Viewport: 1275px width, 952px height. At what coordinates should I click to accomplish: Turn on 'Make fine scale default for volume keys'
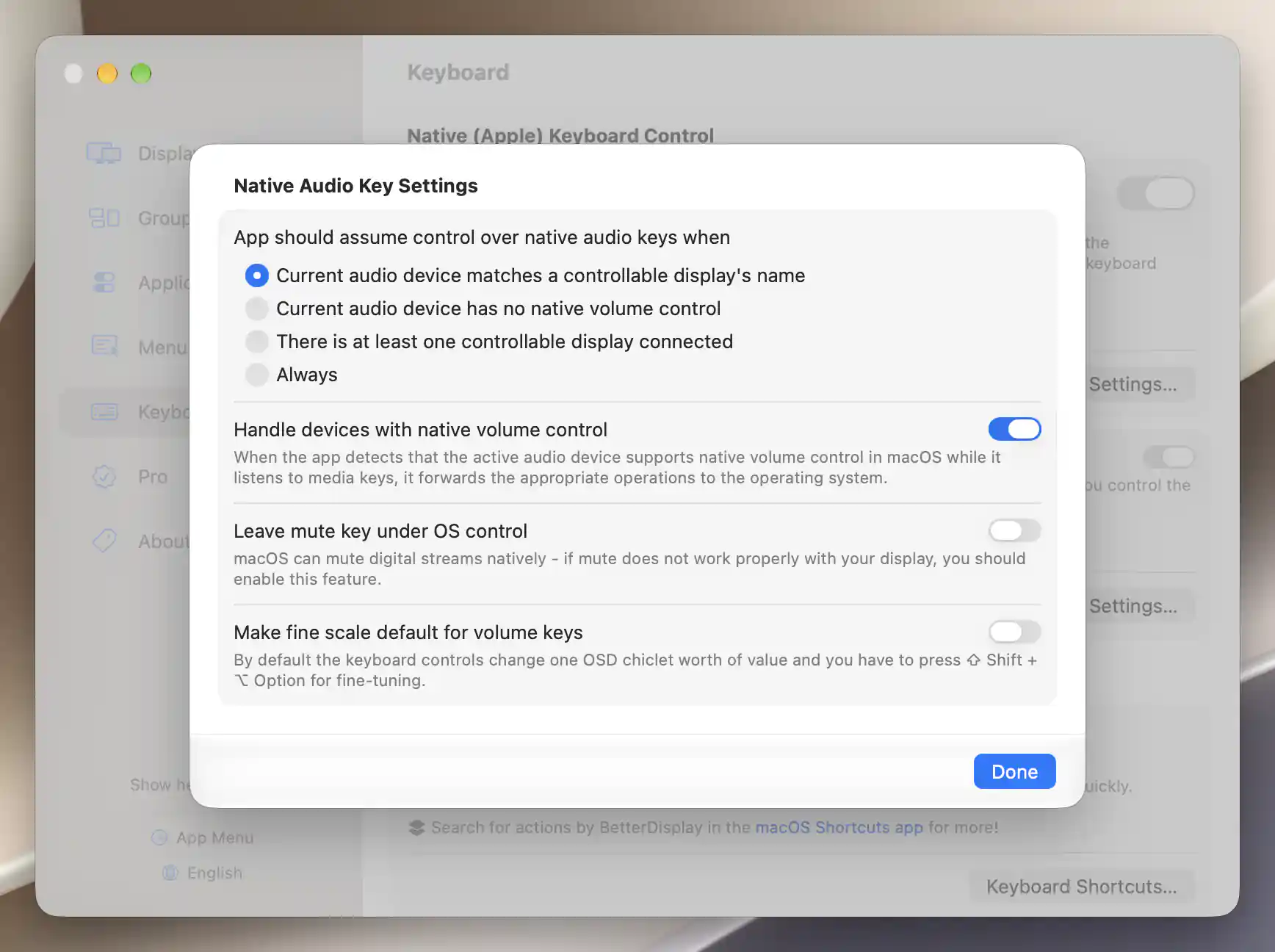pyautogui.click(x=1014, y=632)
